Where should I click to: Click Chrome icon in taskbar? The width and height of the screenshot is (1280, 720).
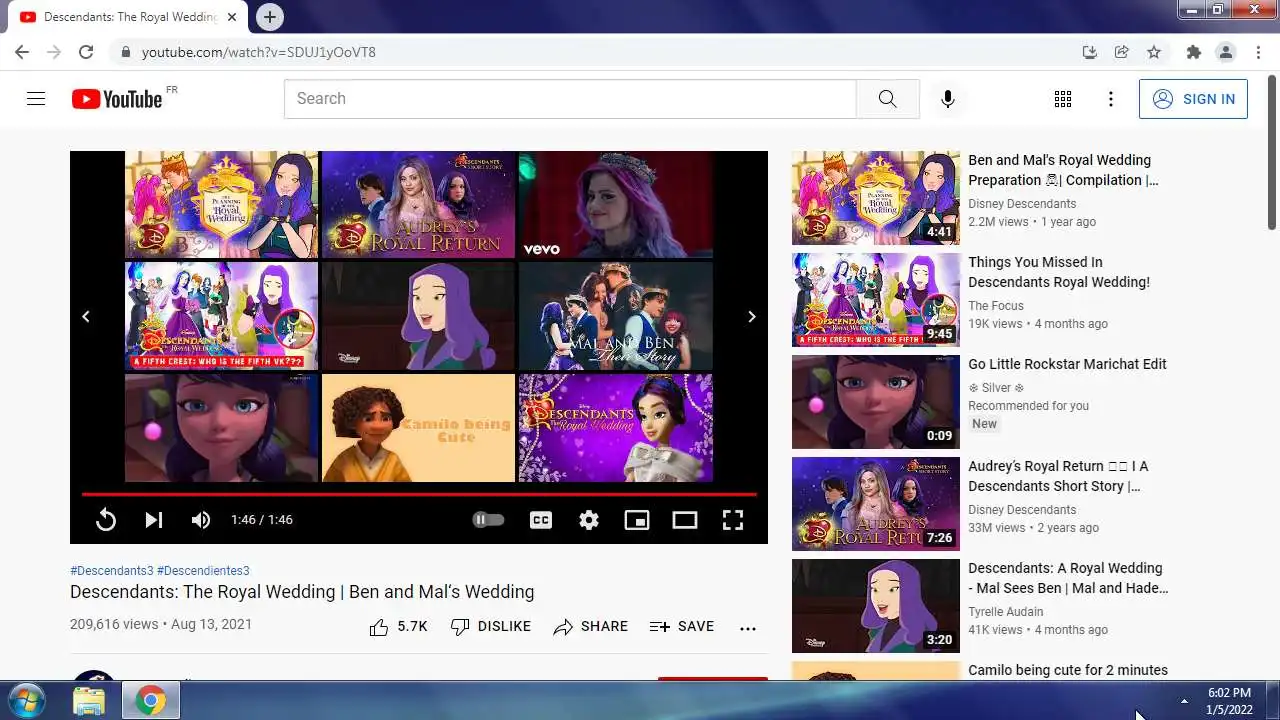(151, 701)
